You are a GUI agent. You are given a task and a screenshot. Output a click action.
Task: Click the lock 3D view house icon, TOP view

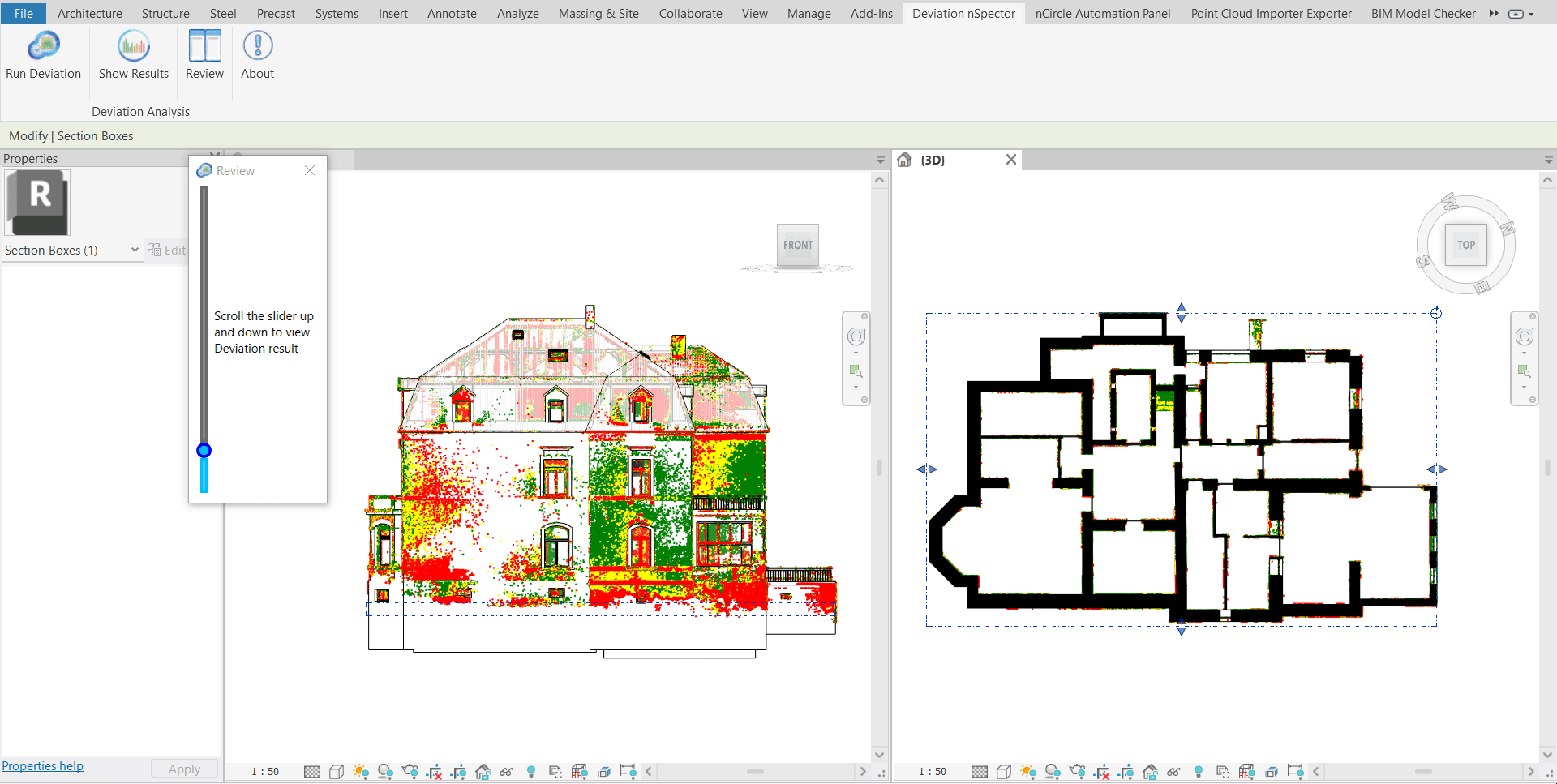pyautogui.click(x=1150, y=772)
